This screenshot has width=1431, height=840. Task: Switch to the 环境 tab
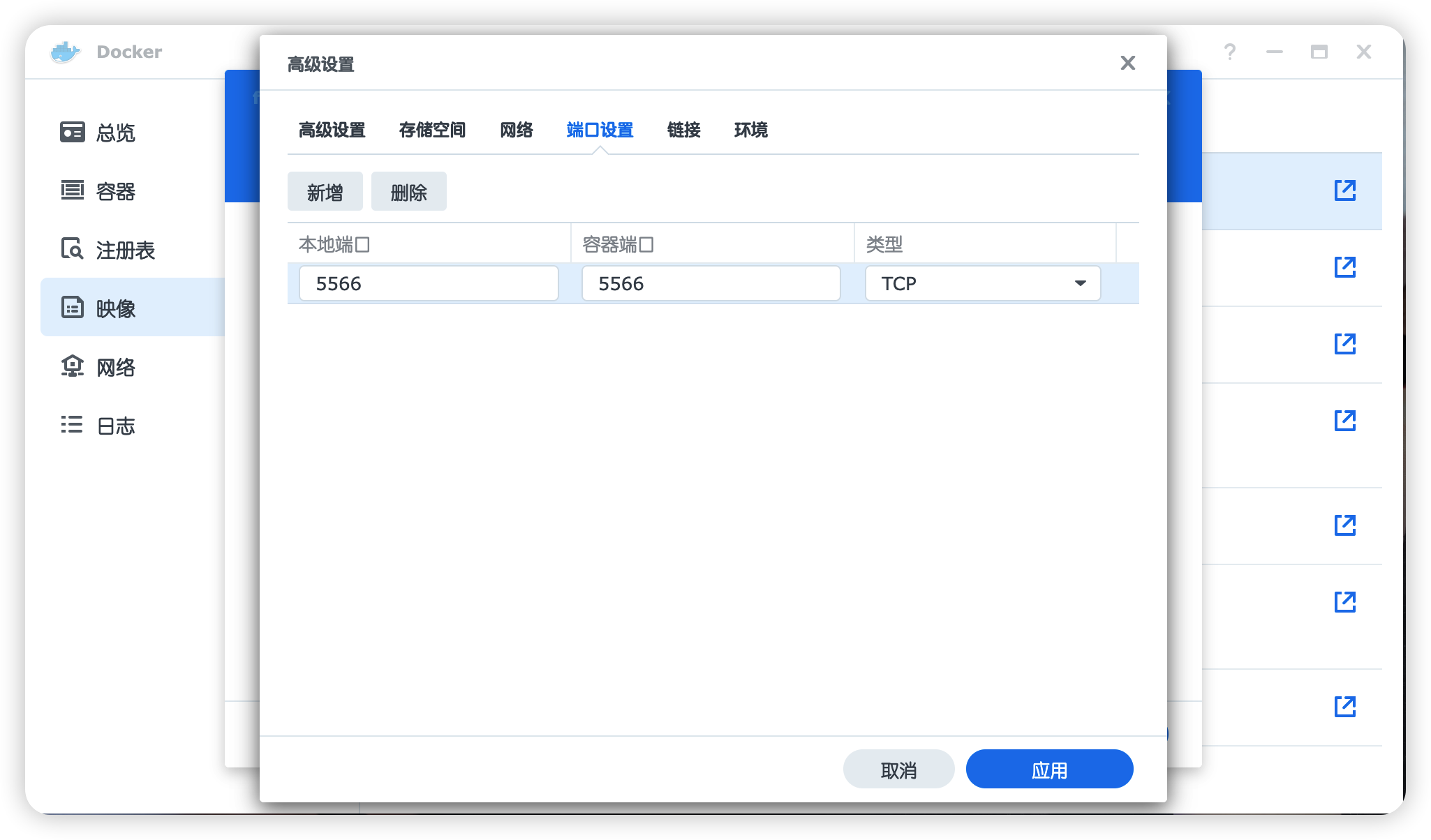[x=751, y=130]
